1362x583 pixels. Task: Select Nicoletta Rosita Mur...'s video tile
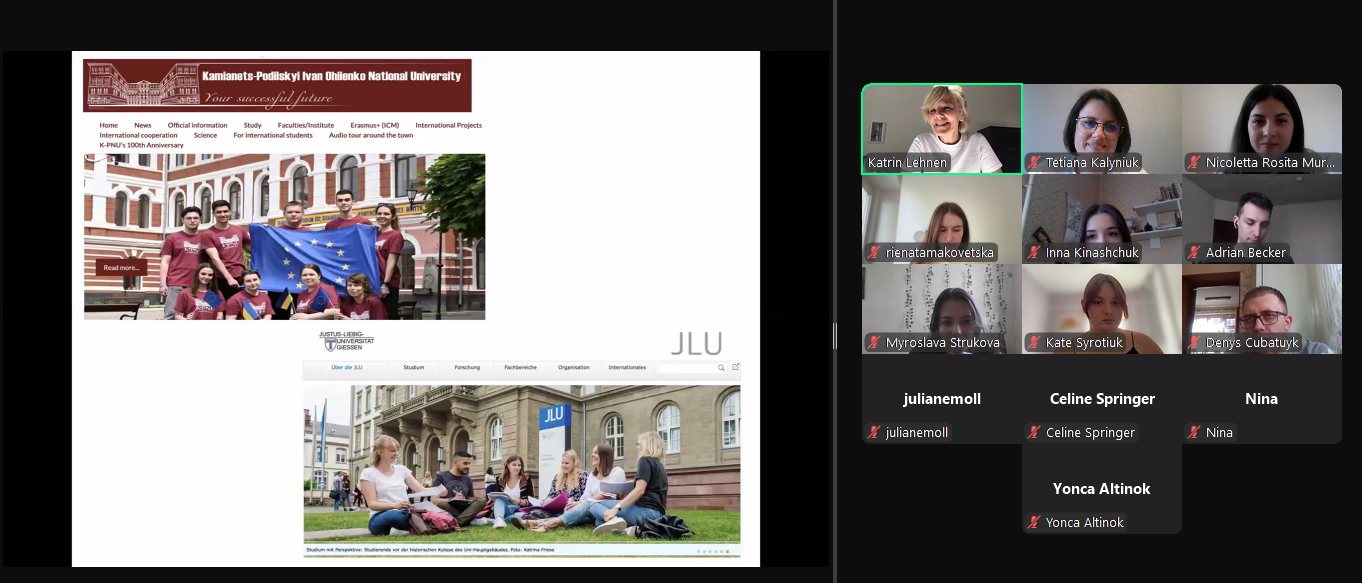(x=1262, y=129)
